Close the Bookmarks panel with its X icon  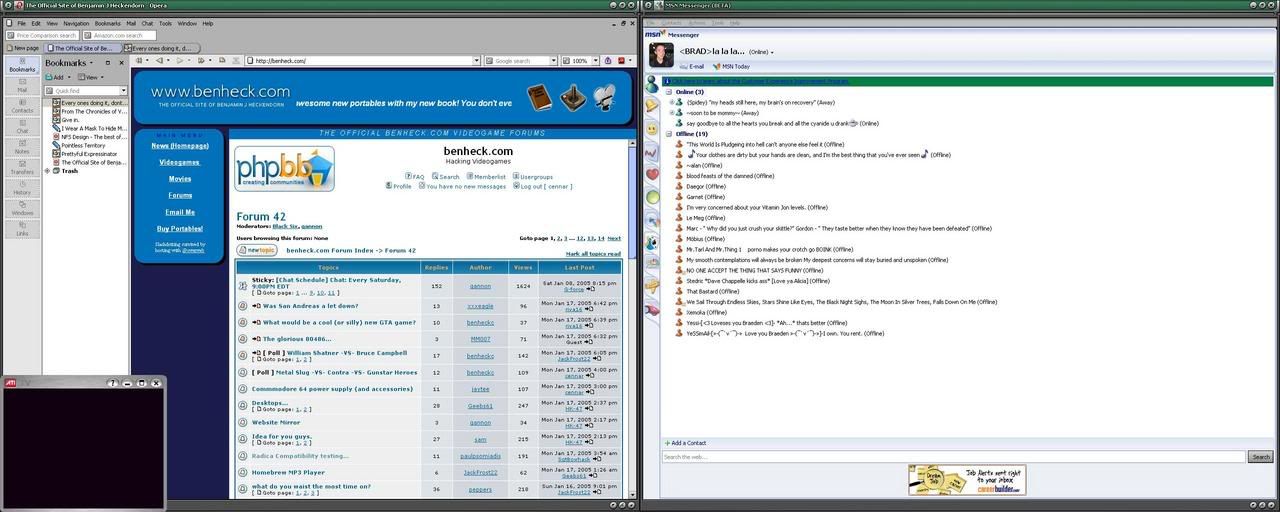[x=122, y=63]
